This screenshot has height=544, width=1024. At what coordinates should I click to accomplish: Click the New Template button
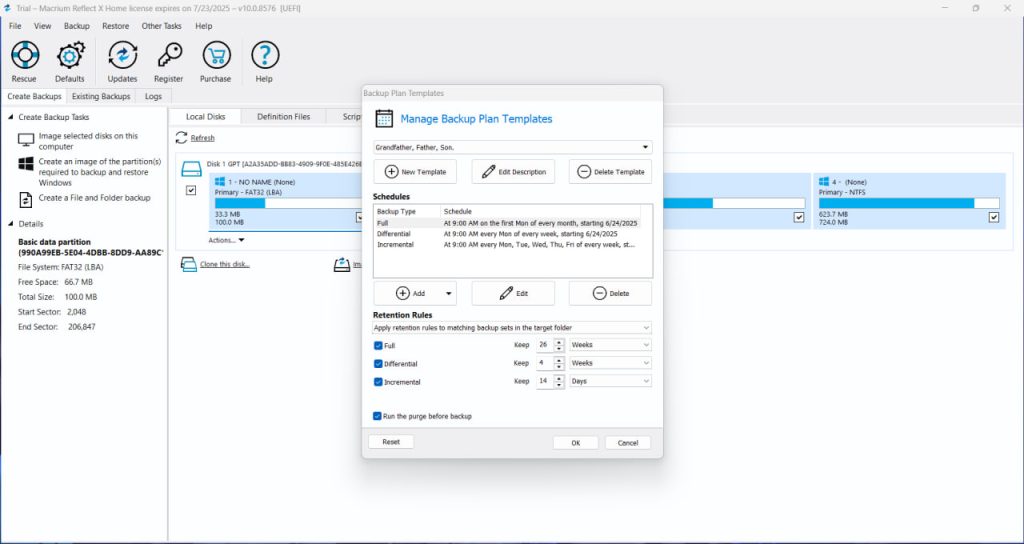(x=415, y=172)
